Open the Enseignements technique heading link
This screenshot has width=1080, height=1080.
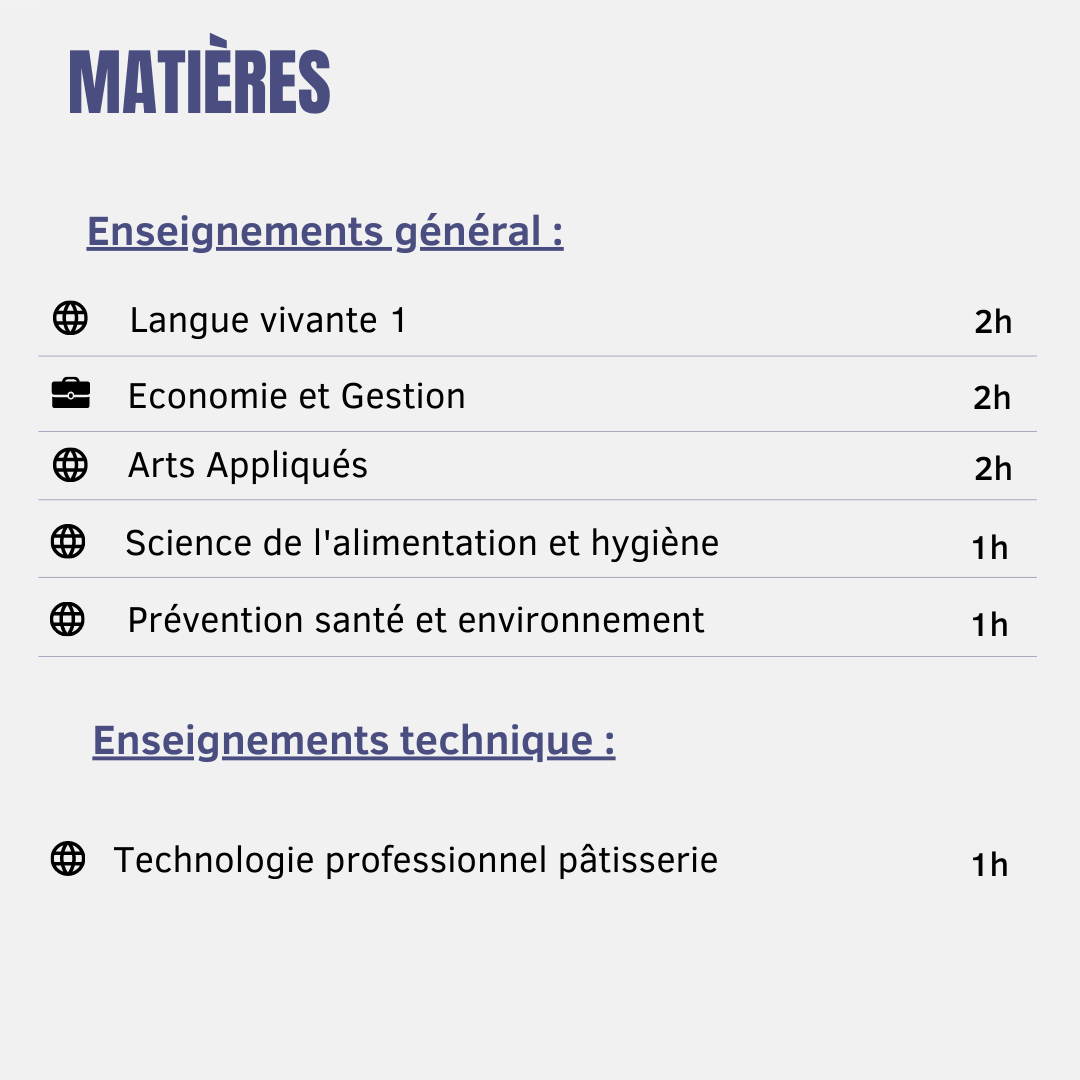[x=353, y=741]
